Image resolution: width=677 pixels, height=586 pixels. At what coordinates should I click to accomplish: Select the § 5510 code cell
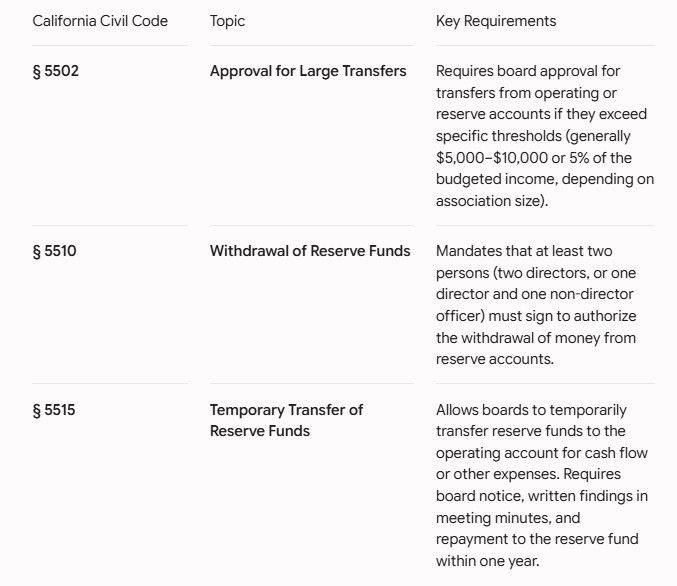(54, 251)
